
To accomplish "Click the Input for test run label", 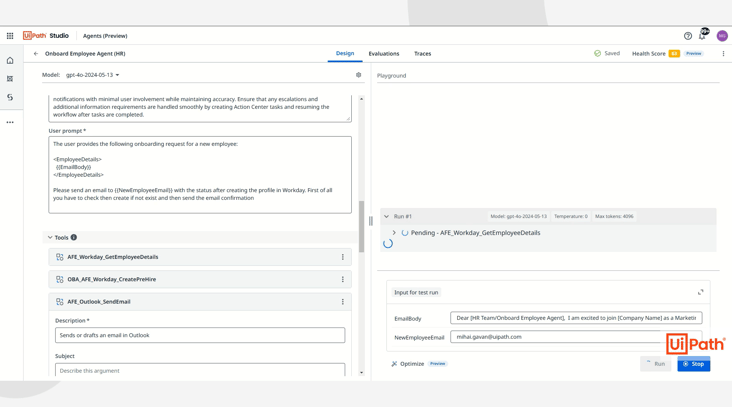I will click(x=416, y=293).
